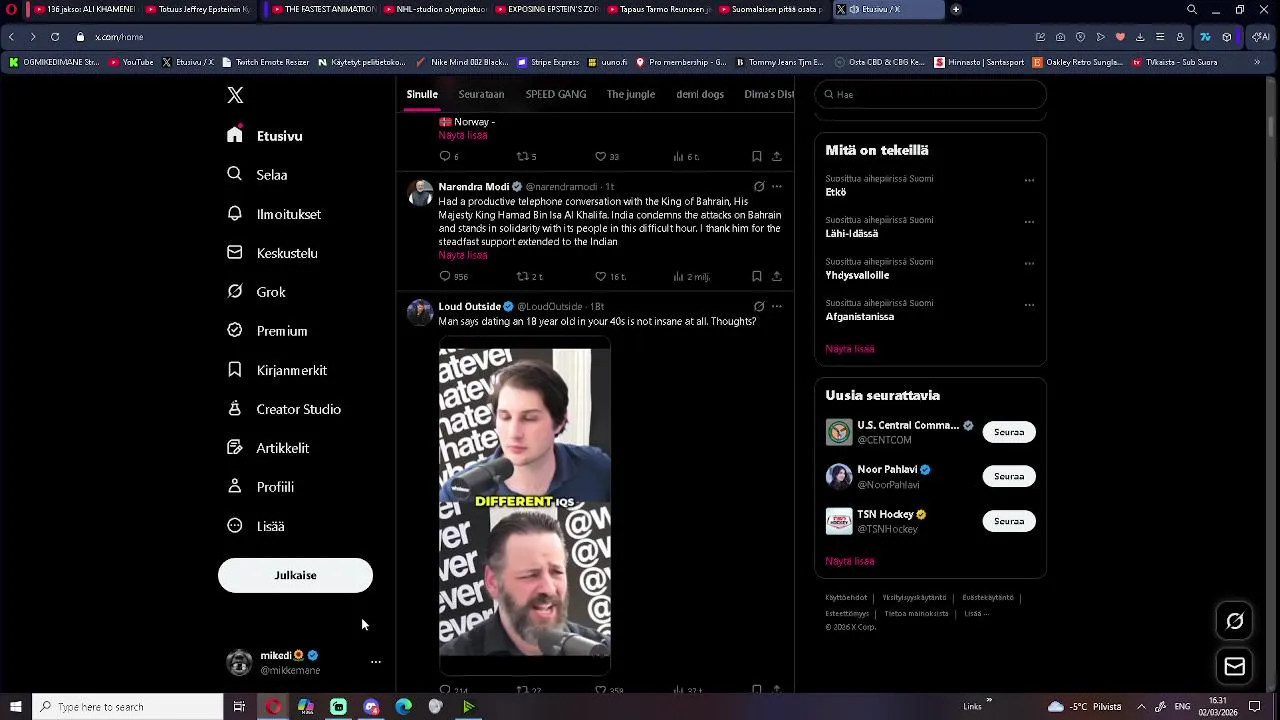
Task: Click the Hae search field
Action: (930, 94)
